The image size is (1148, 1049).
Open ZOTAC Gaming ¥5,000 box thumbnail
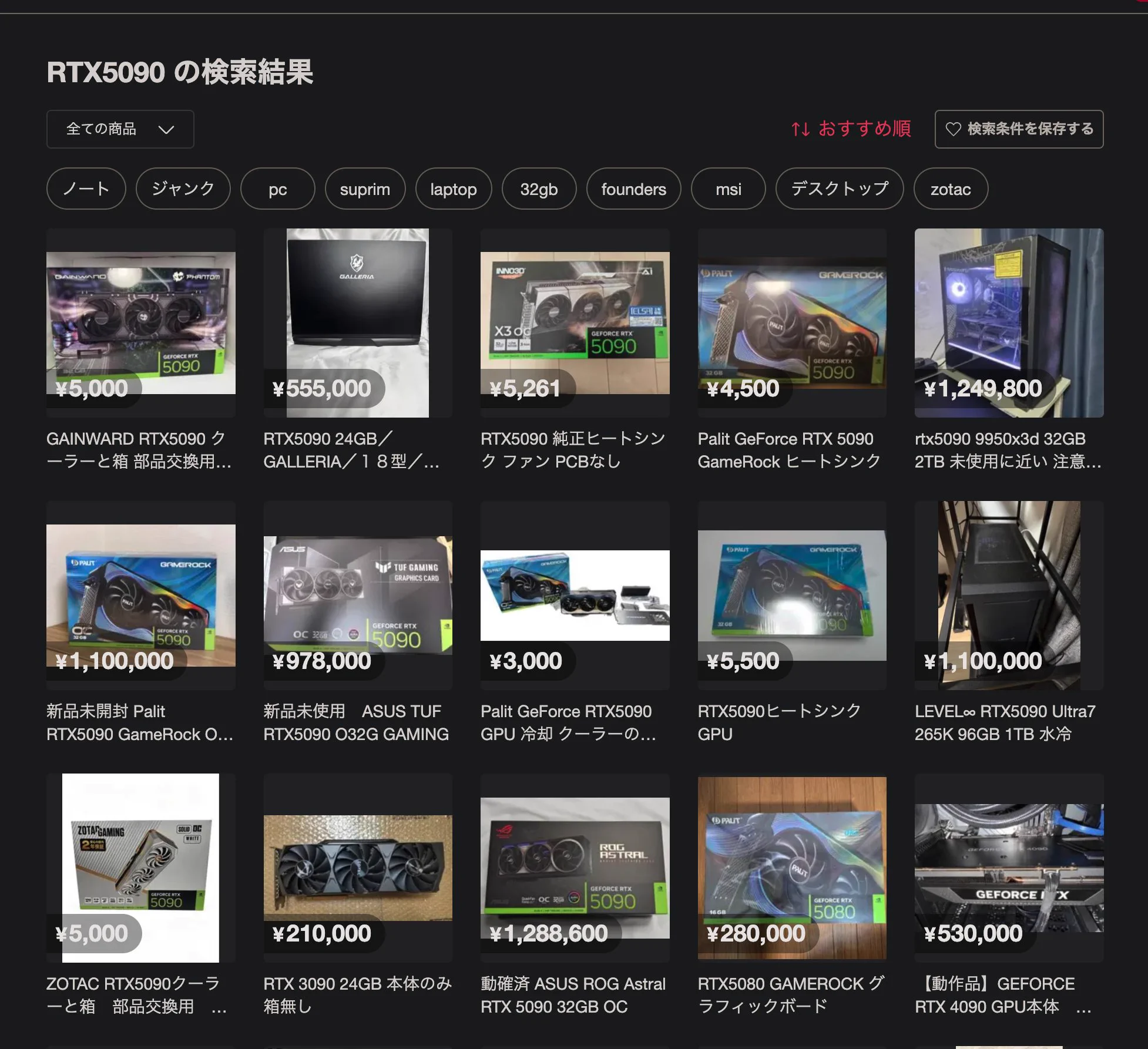pos(141,868)
